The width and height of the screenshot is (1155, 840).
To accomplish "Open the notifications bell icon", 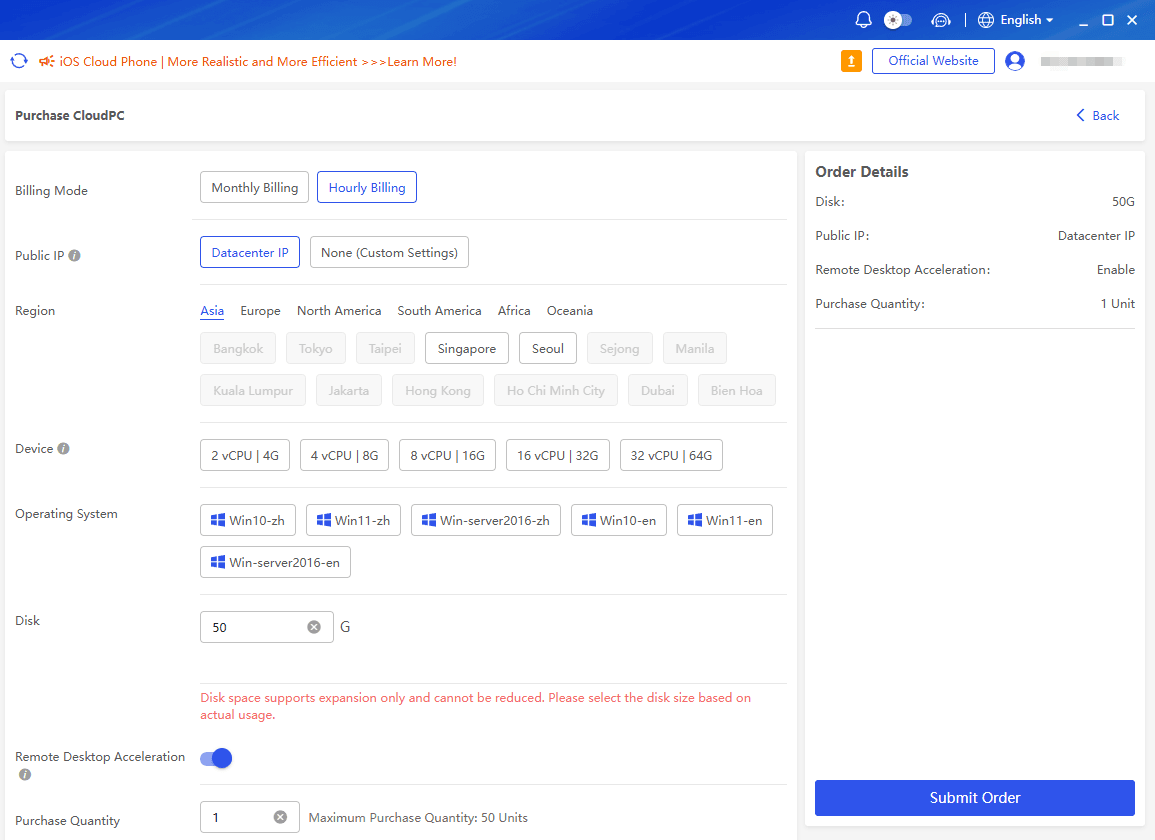I will [x=863, y=20].
